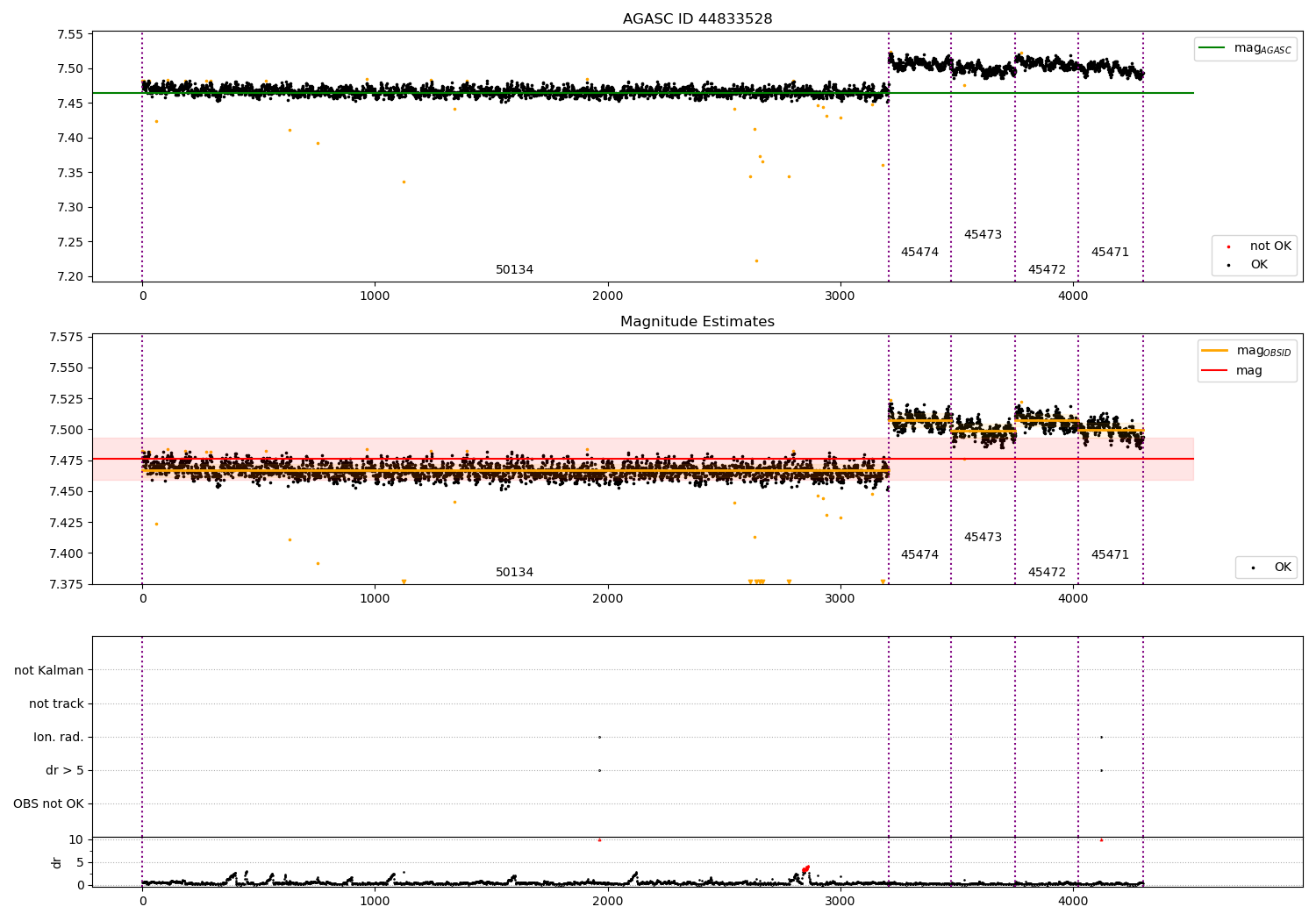Viewport: 1316px width, 921px height.
Task: Click the OK legend entry in middle panel
Action: coord(1270,568)
